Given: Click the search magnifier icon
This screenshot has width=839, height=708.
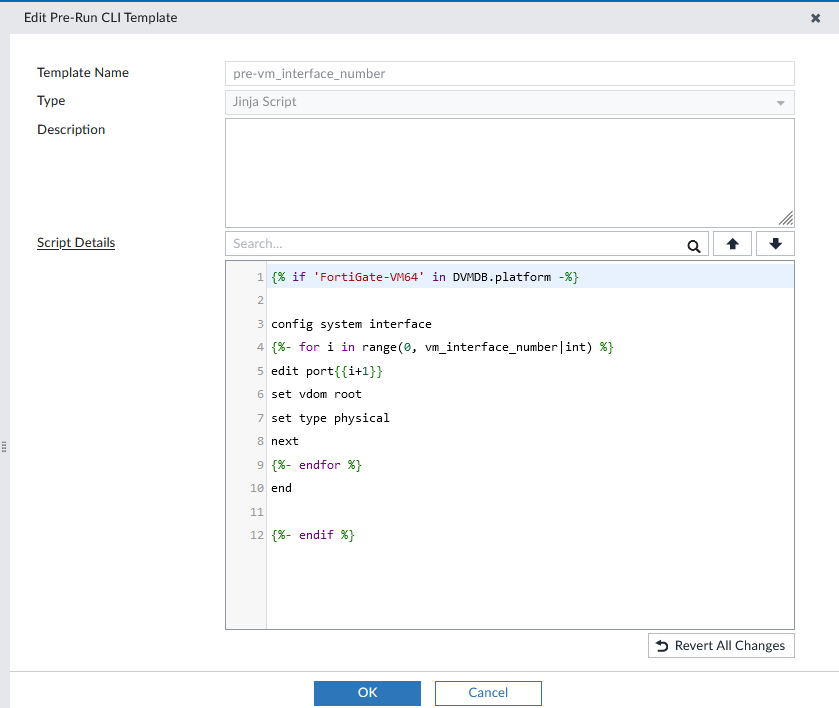Looking at the screenshot, I should pyautogui.click(x=694, y=243).
